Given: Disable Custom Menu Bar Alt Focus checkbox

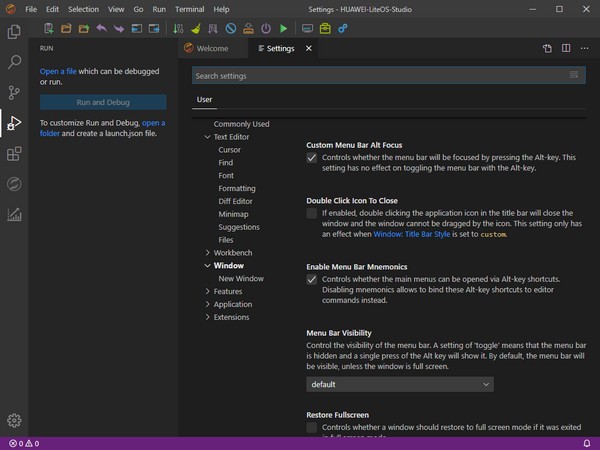Looking at the screenshot, I should [x=312, y=159].
